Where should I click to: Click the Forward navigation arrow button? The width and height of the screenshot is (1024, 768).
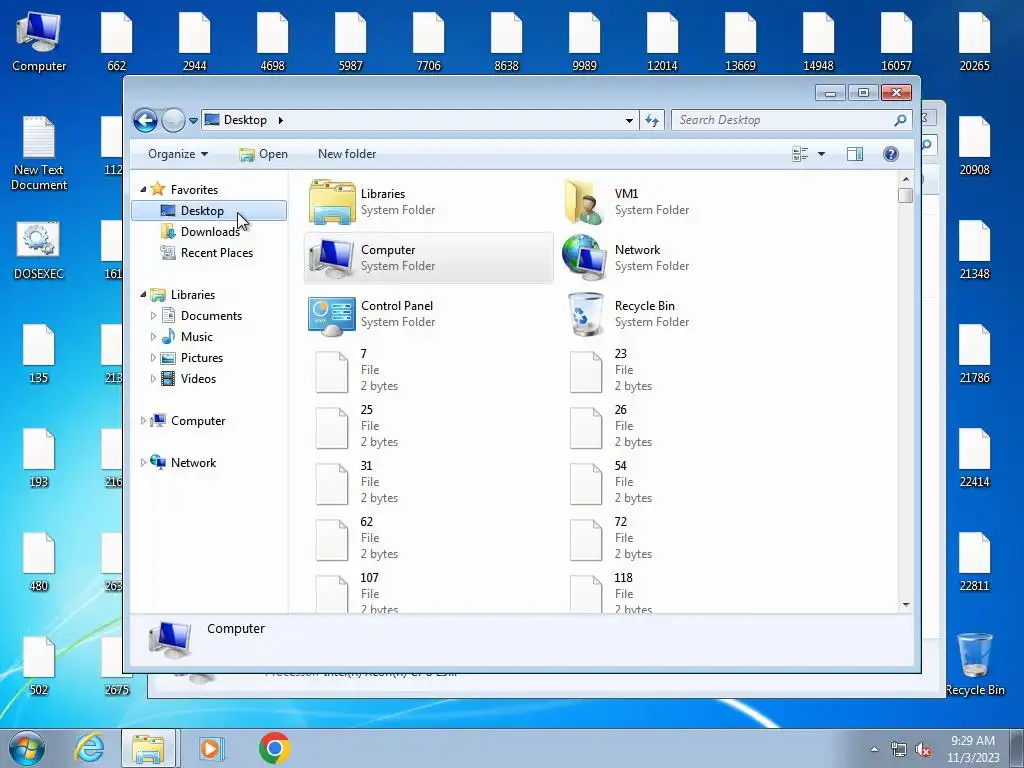click(173, 120)
